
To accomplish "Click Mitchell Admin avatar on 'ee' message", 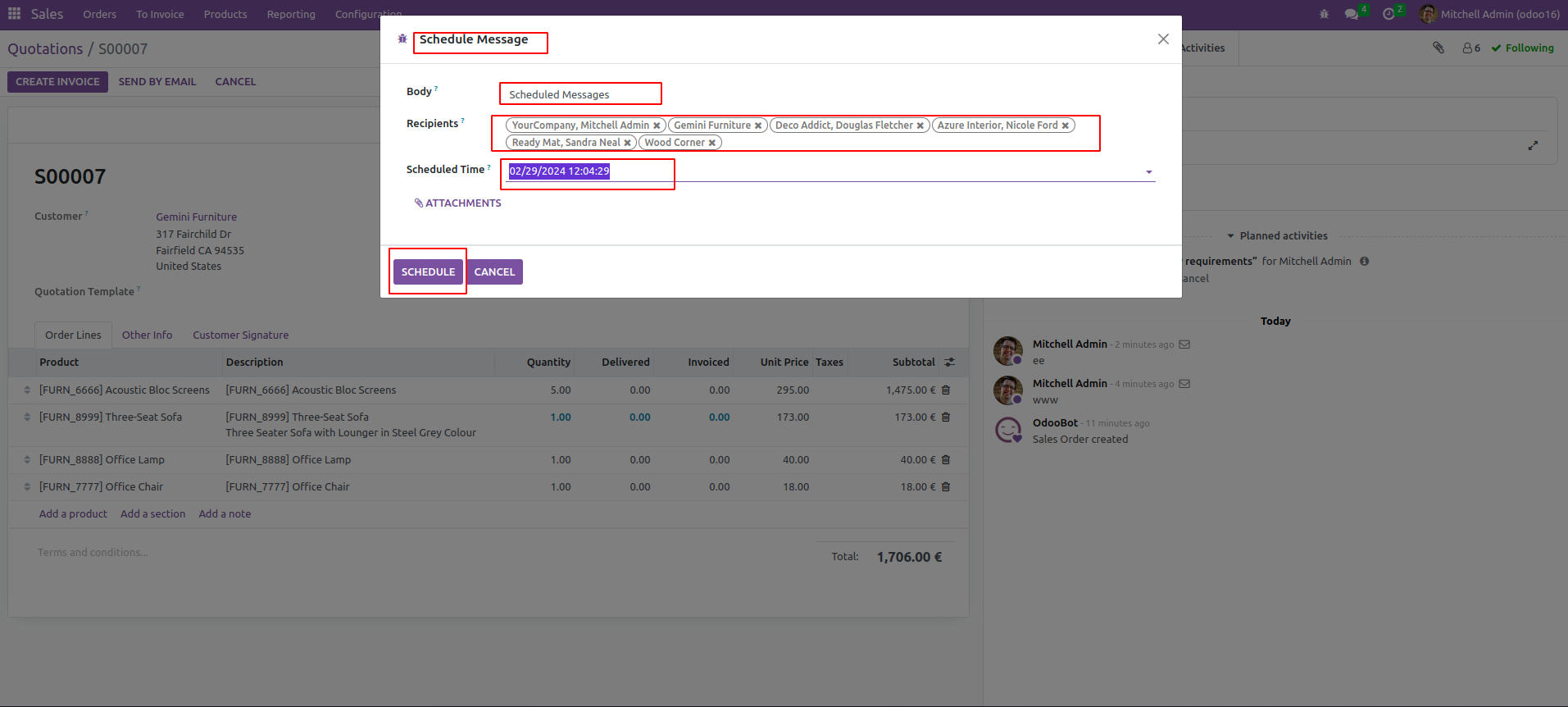I will [x=1008, y=351].
